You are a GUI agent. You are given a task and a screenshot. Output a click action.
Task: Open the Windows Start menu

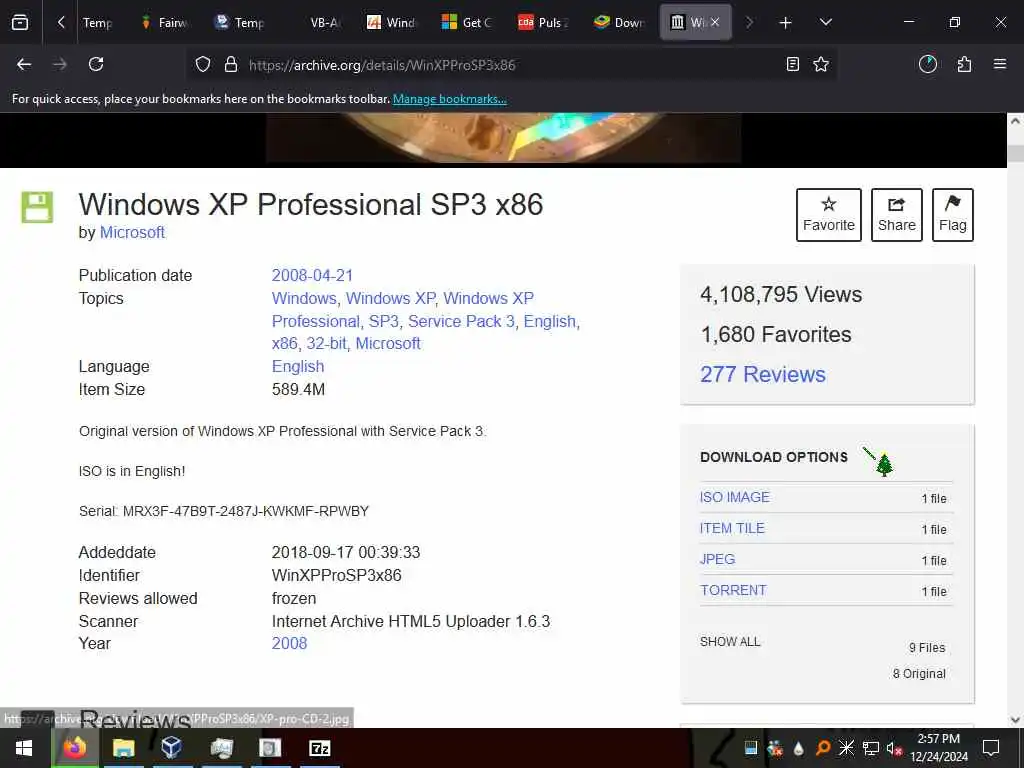pos(24,748)
